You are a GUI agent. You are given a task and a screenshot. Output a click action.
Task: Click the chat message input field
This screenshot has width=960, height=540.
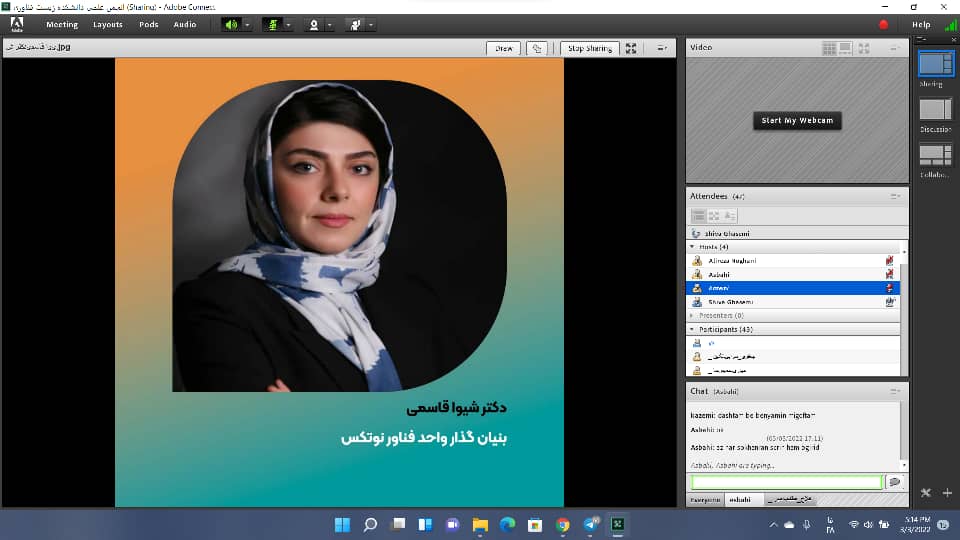pyautogui.click(x=787, y=482)
